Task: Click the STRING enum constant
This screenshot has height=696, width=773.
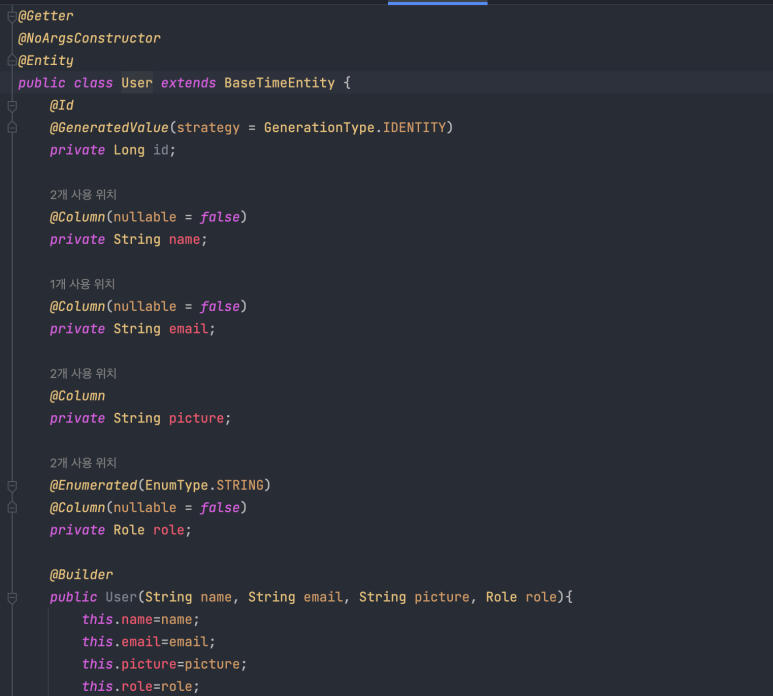Action: click(x=240, y=486)
